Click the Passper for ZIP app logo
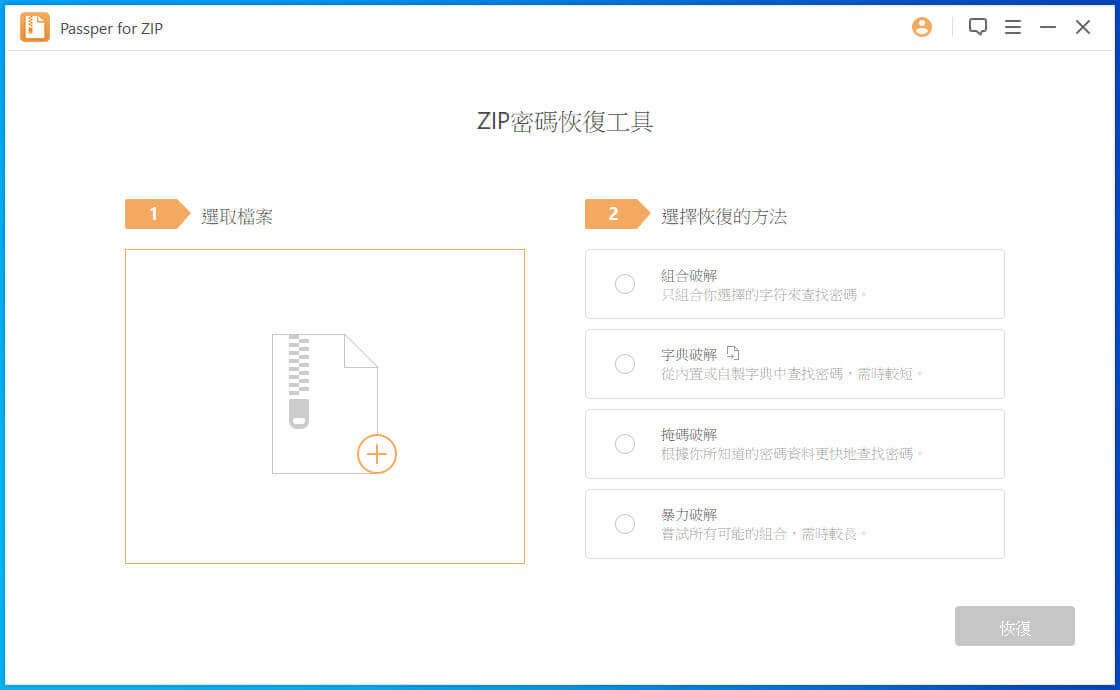The height and width of the screenshot is (690, 1120). tap(34, 27)
